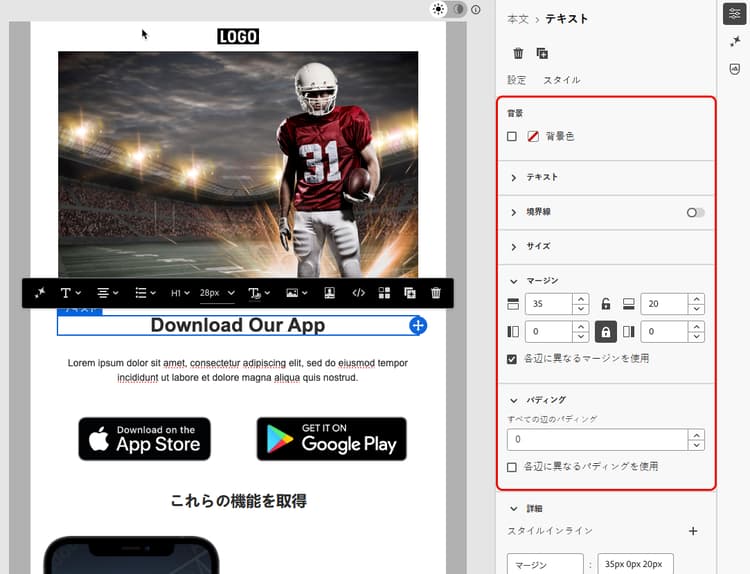Increase the right margin value

pyautogui.click(x=696, y=327)
